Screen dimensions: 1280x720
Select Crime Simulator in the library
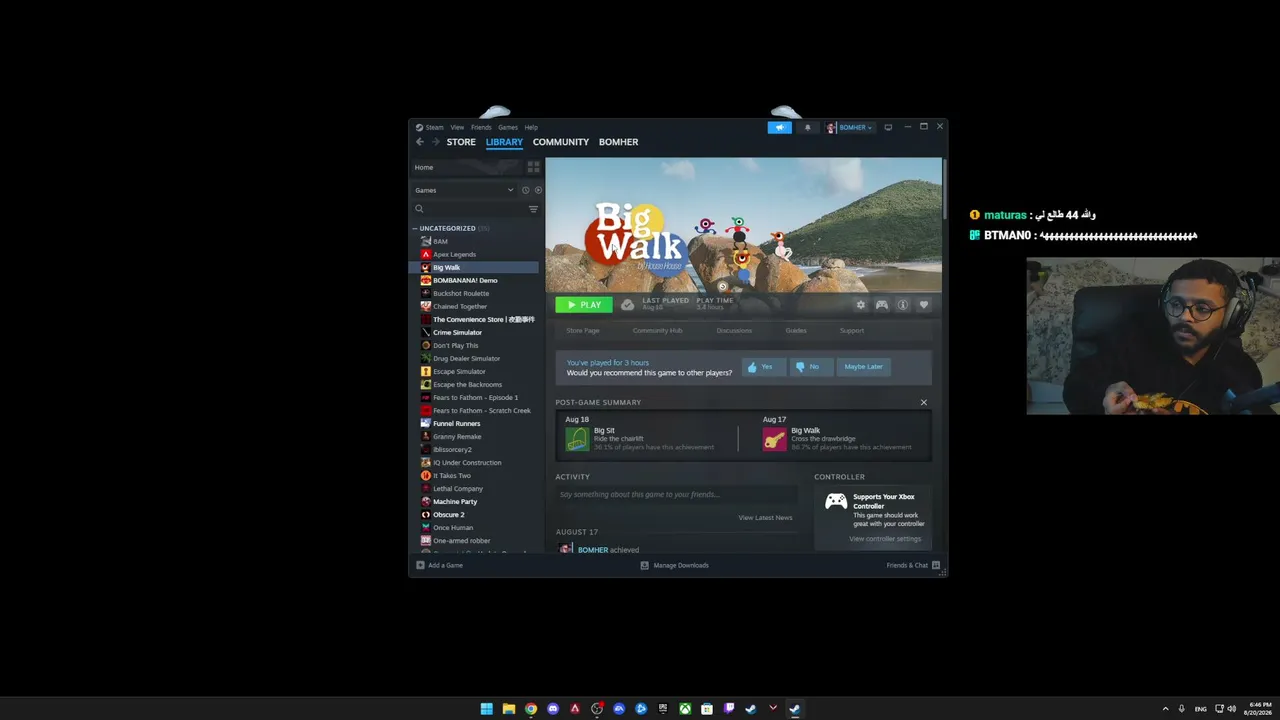tap(457, 332)
